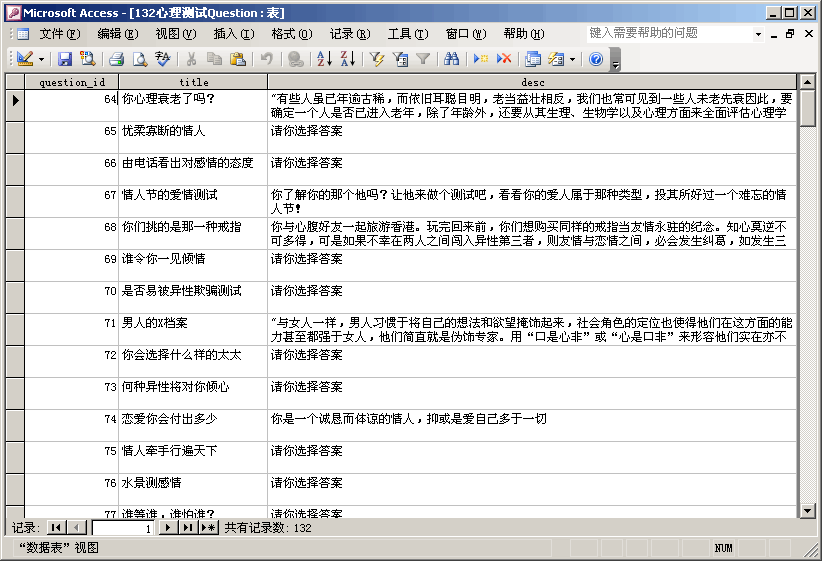The width and height of the screenshot is (822, 561).
Task: Apply Filter By Selection icon
Action: (x=376, y=59)
